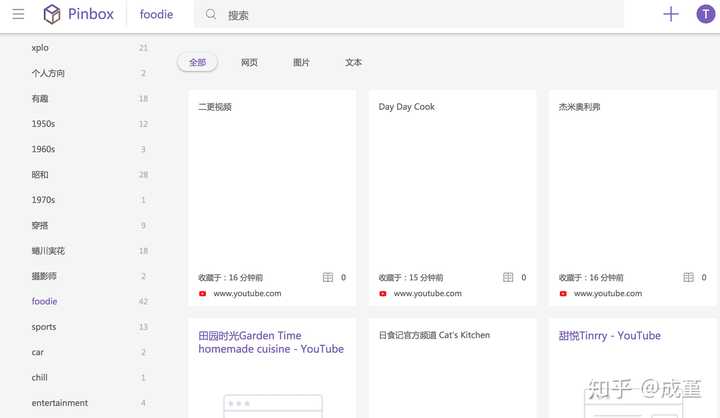Click the Pinbox brand name

(91, 14)
